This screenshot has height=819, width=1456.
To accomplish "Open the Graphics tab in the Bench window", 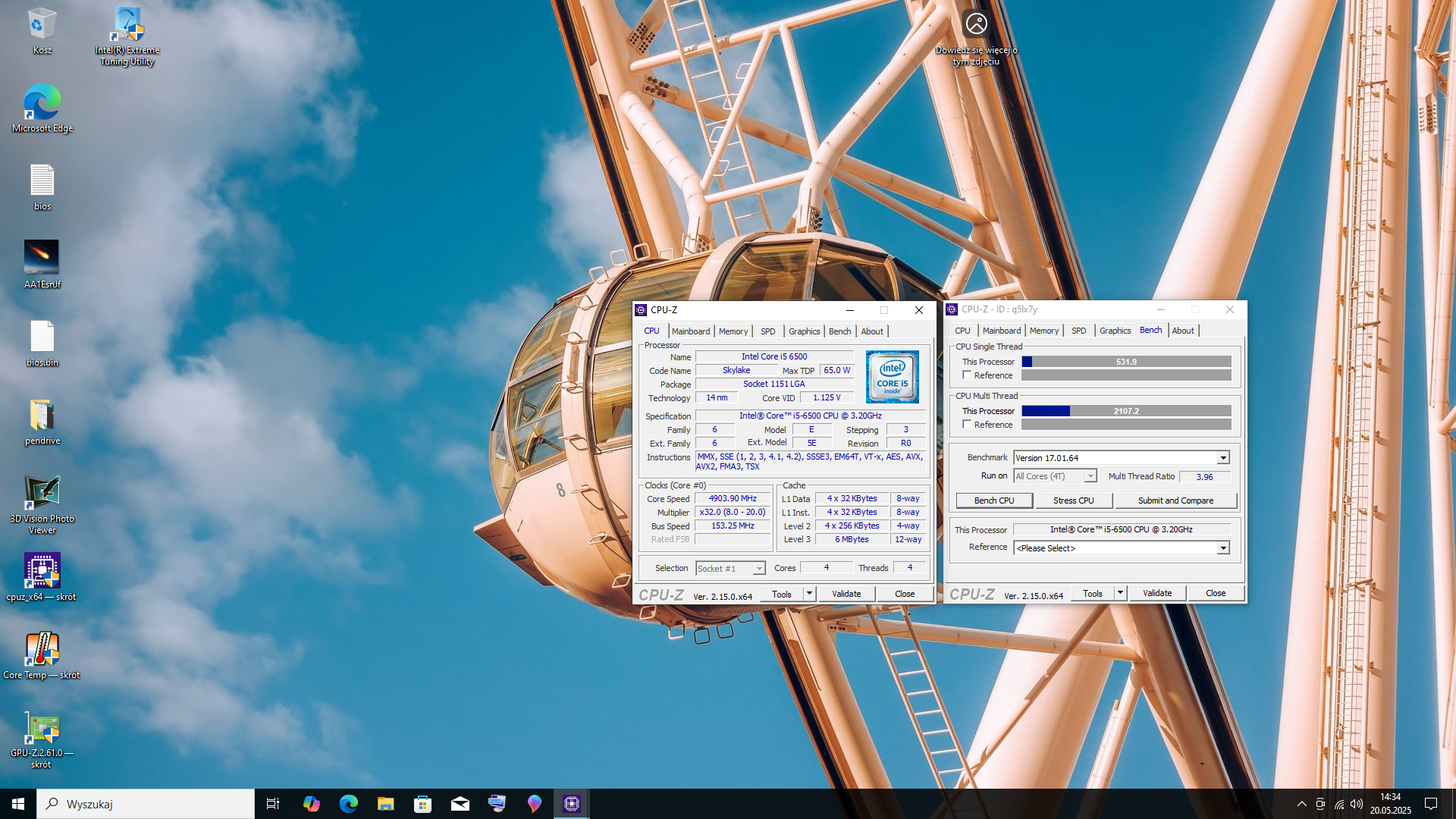I will (x=1115, y=331).
